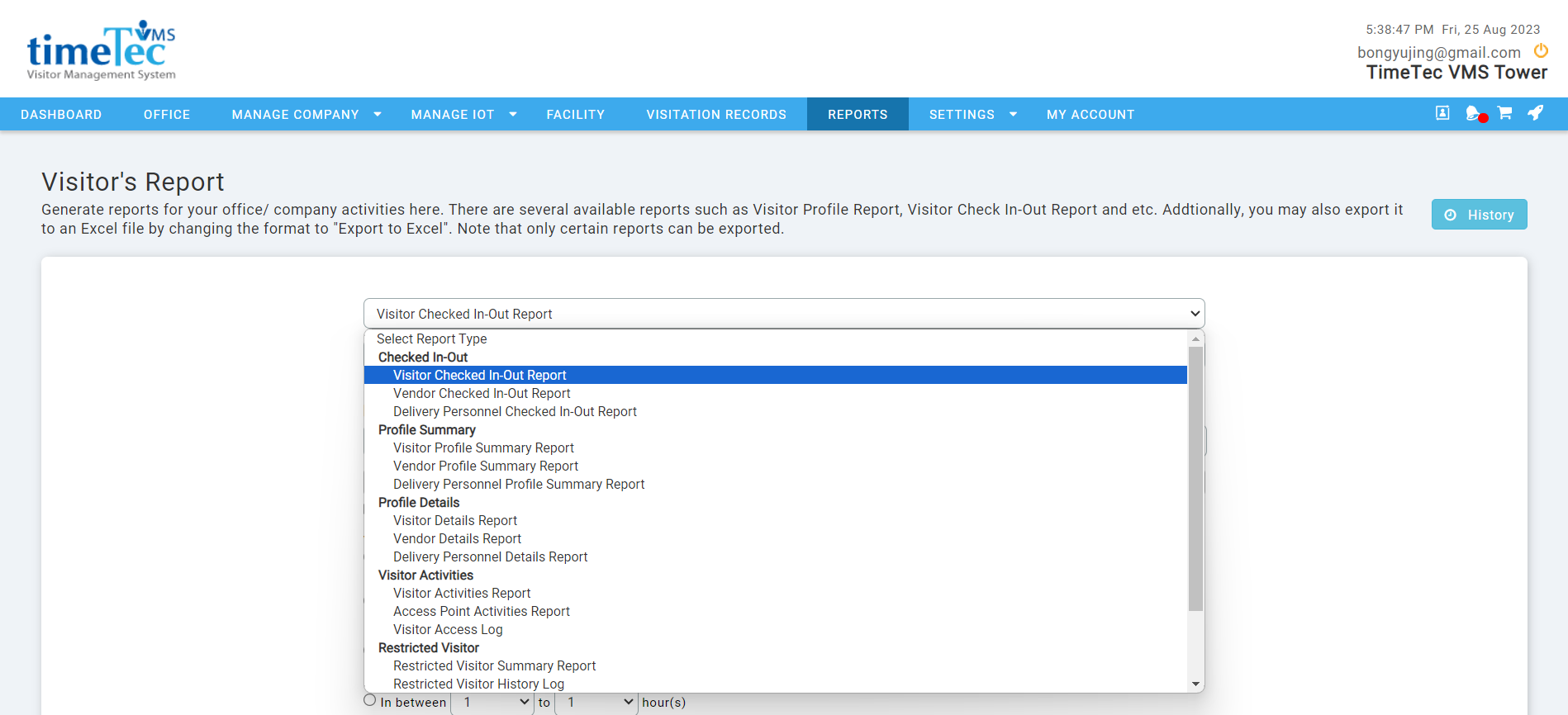Select the 'In between' radio button
1568x715 pixels.
click(370, 700)
